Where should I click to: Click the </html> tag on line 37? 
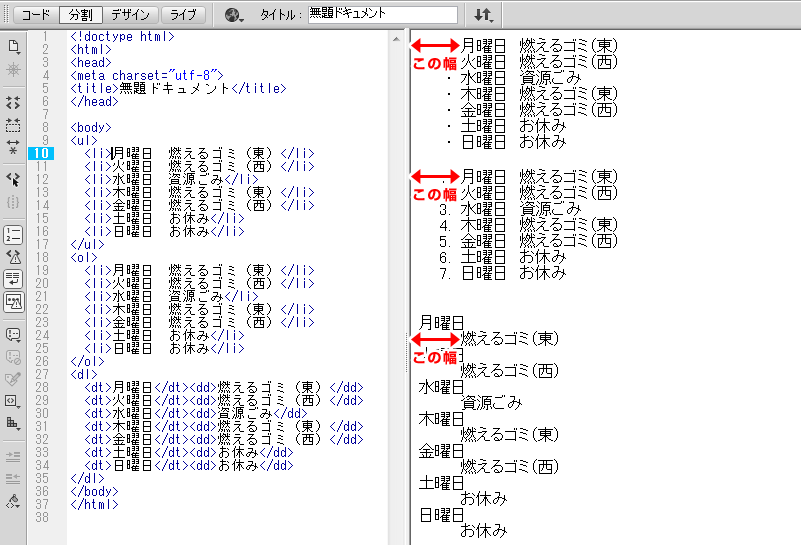point(95,504)
